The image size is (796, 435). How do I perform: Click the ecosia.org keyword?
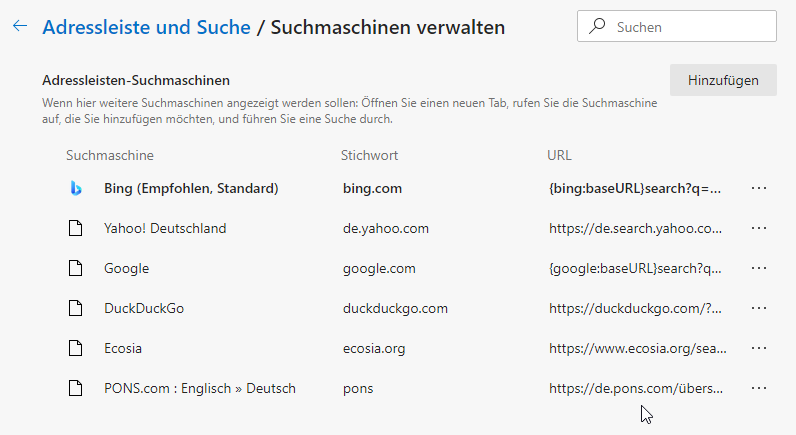(374, 348)
